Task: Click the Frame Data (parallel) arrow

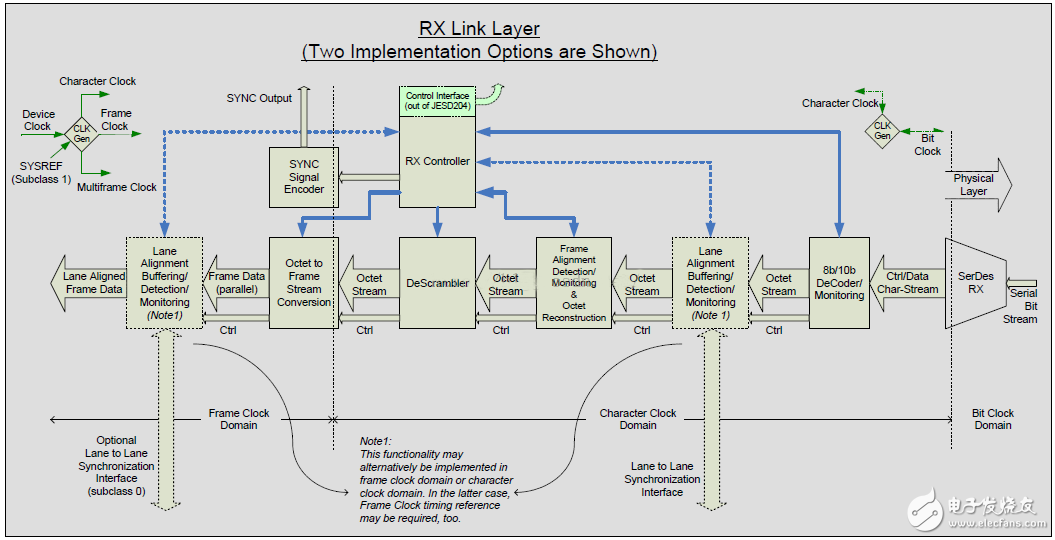Action: [x=236, y=283]
